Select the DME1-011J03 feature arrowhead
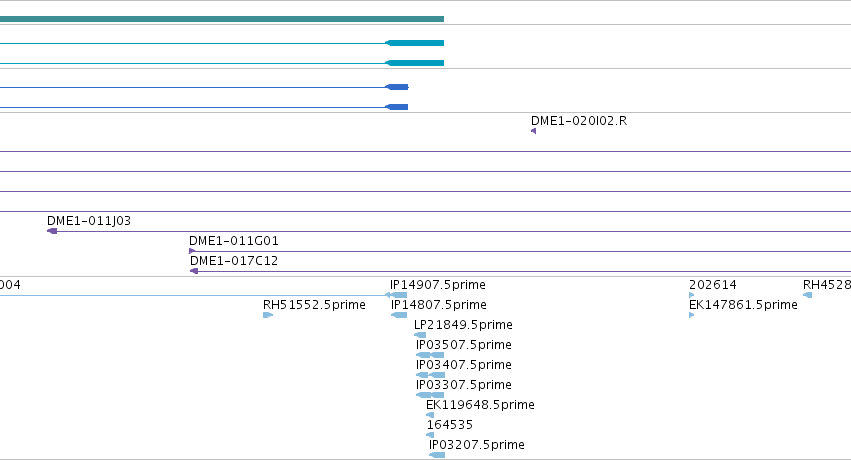Viewport: 851px width, 460px height. (x=52, y=231)
